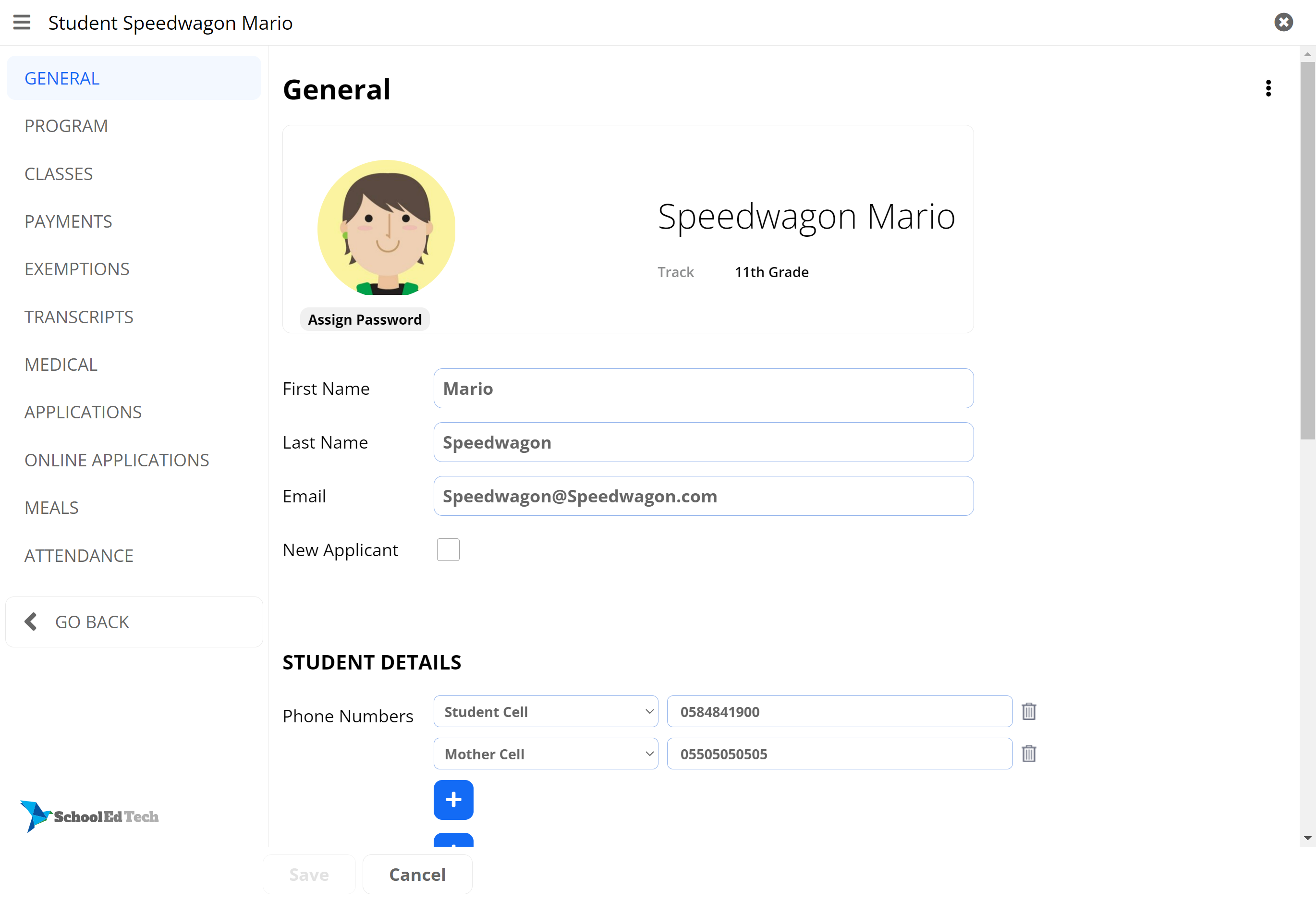Screen dimensions: 1316x901
Task: Open the TRANSCRIPTS section
Action: tap(79, 317)
